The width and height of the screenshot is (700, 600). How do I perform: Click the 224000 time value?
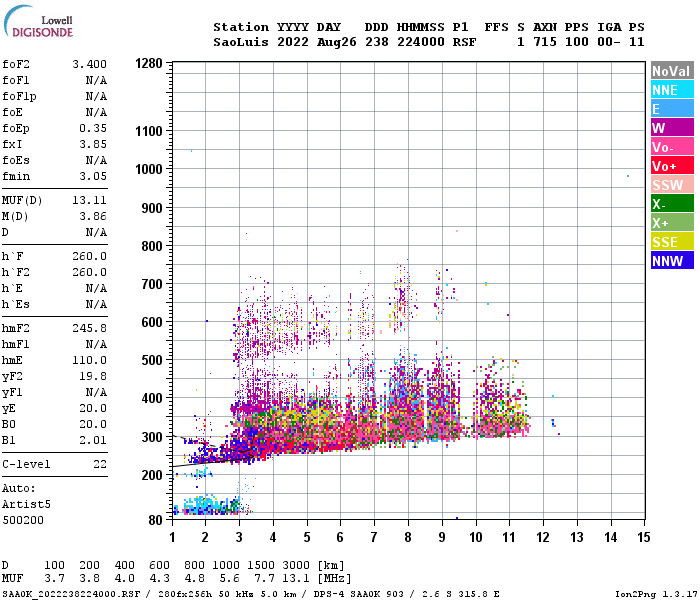[x=421, y=42]
